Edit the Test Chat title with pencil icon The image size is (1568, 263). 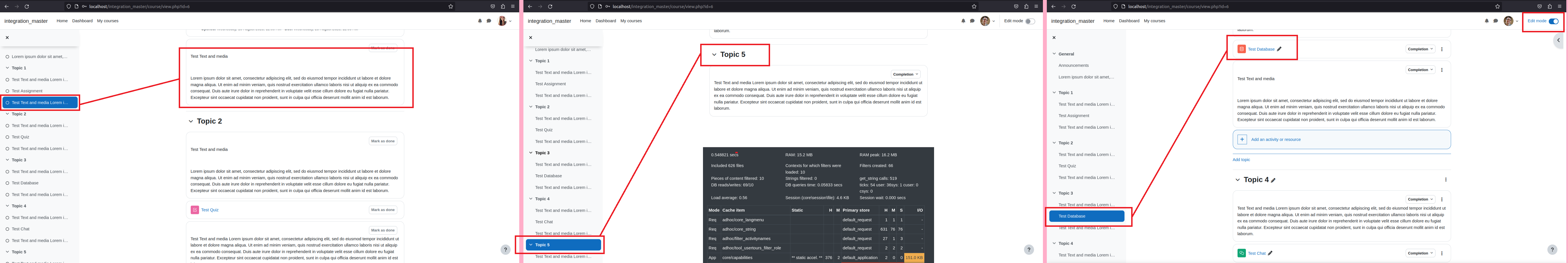click(1270, 253)
